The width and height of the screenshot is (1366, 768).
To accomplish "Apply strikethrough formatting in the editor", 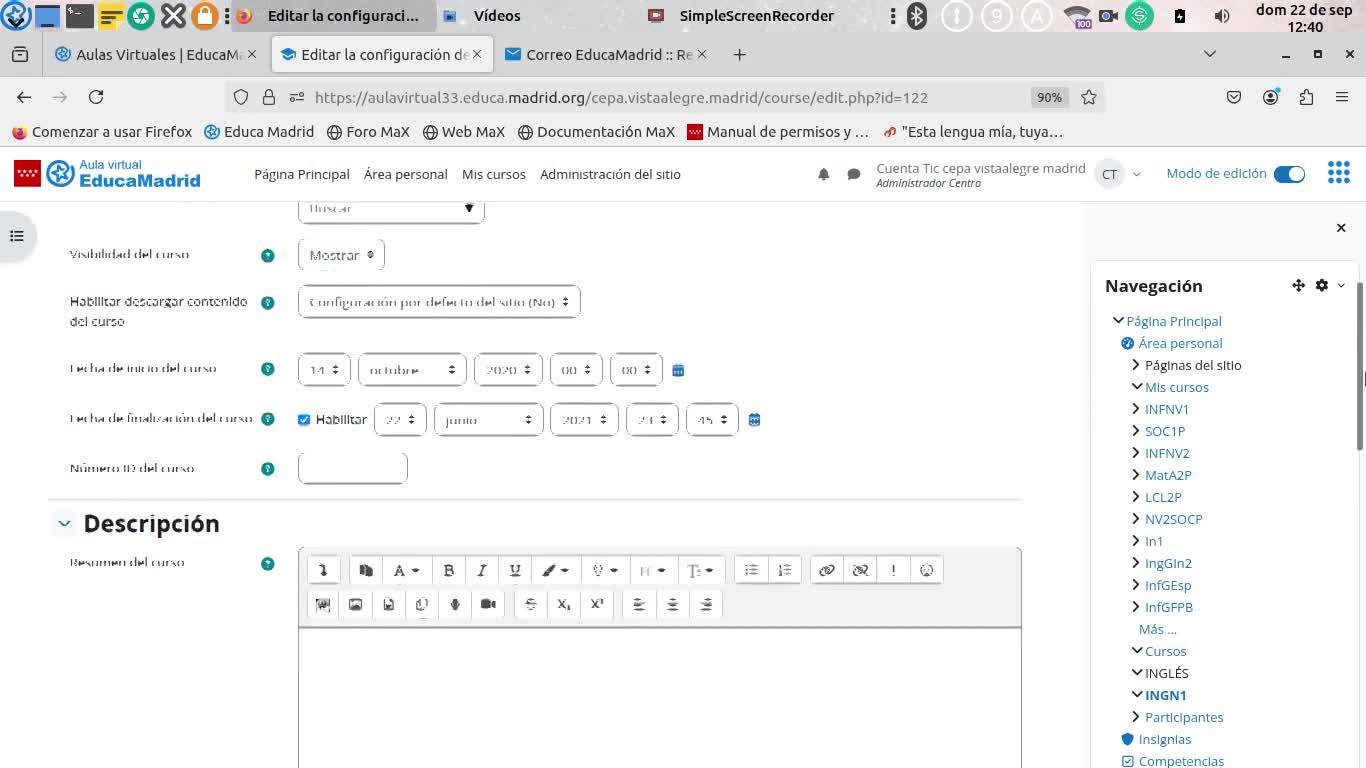I will [x=531, y=604].
